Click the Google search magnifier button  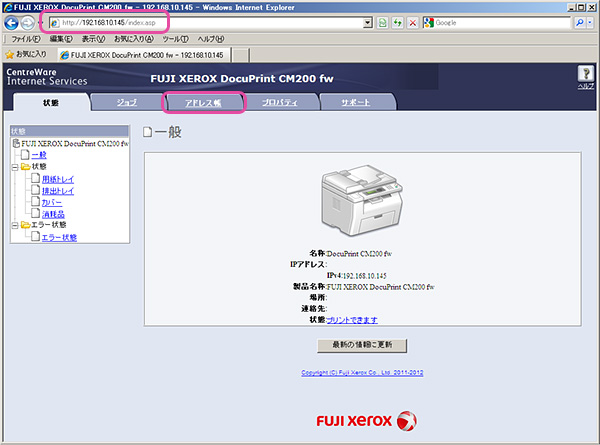(x=581, y=22)
